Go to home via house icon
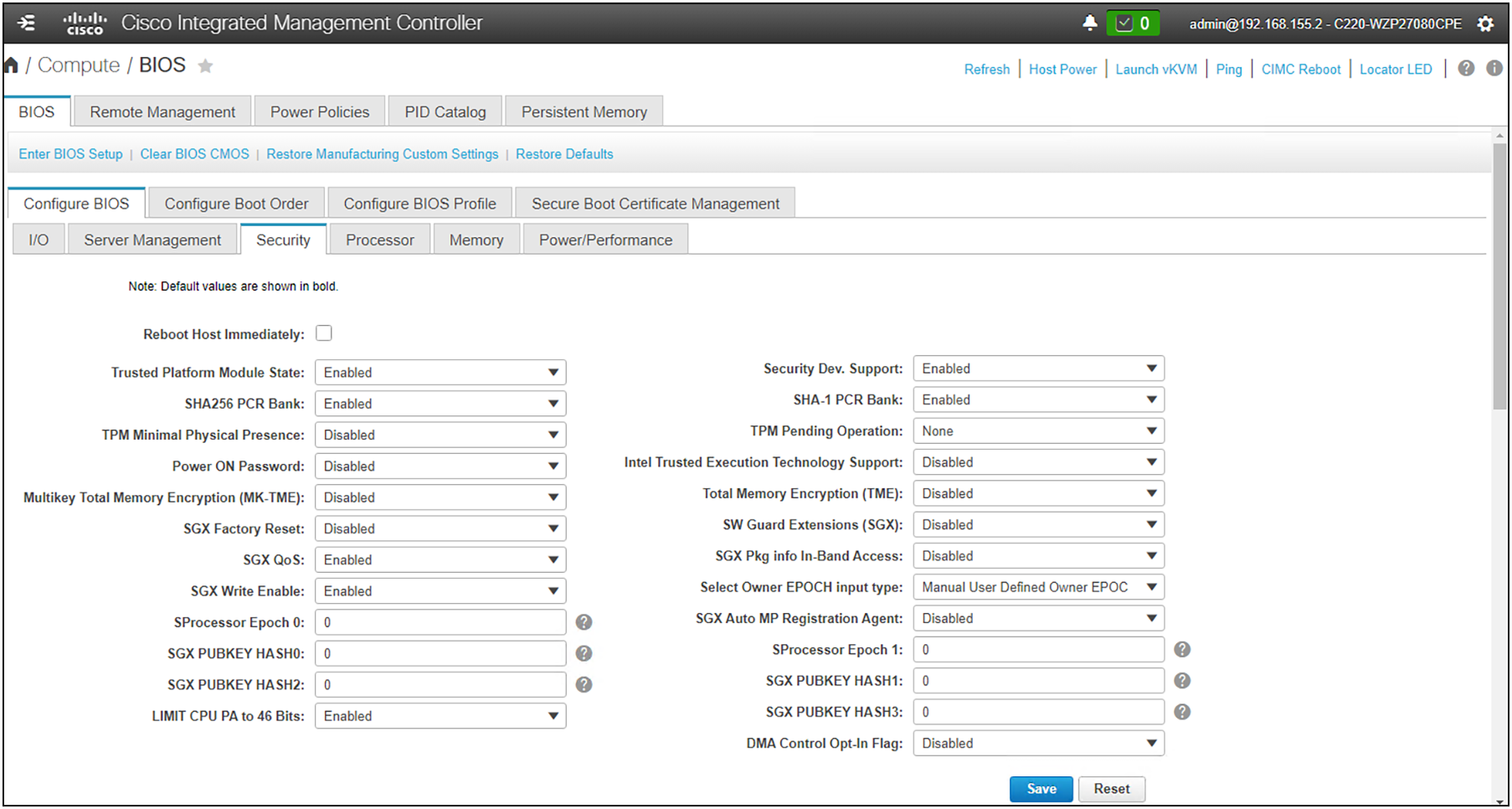1512x809 pixels. (11, 64)
